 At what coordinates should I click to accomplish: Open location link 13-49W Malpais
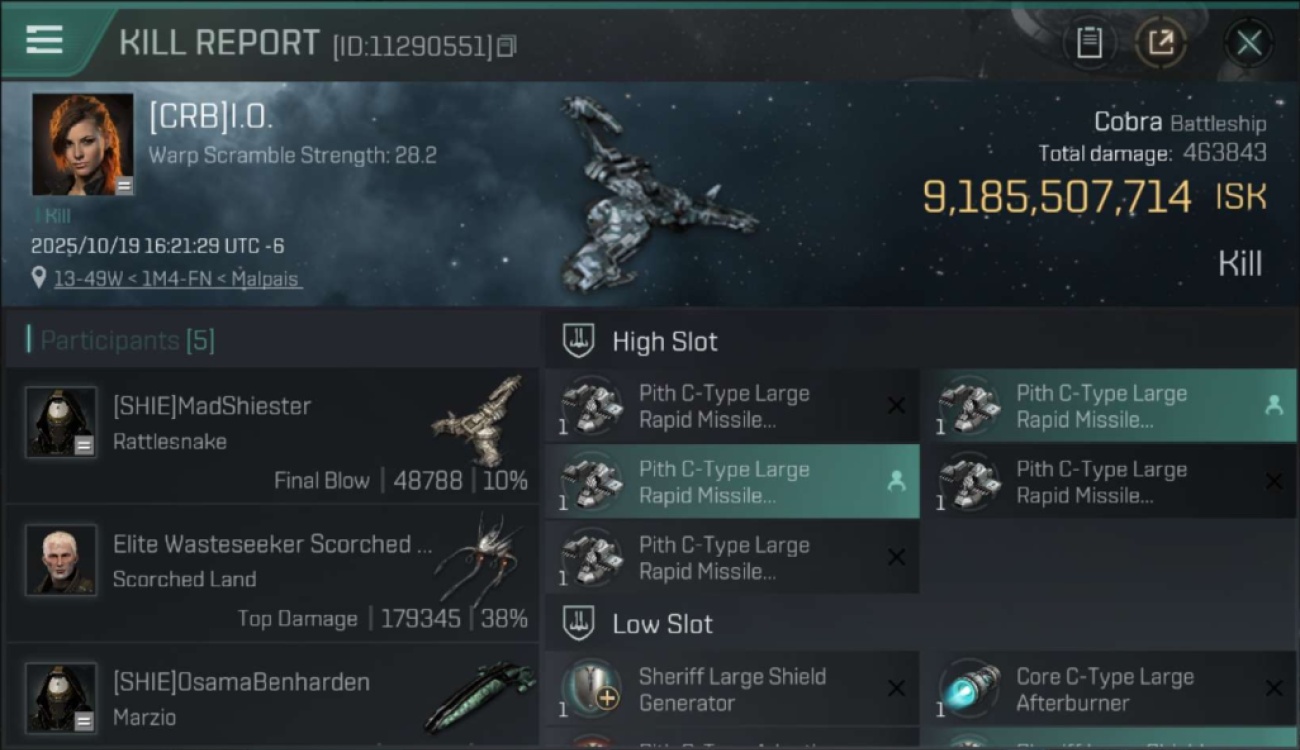[x=177, y=279]
